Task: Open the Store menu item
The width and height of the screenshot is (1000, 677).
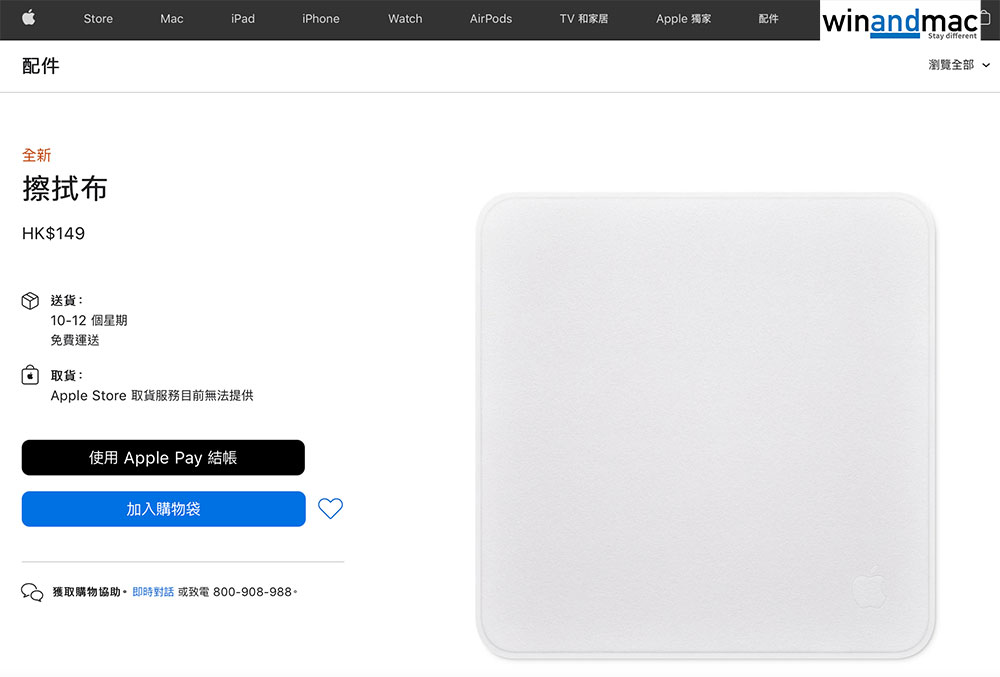Action: click(98, 18)
